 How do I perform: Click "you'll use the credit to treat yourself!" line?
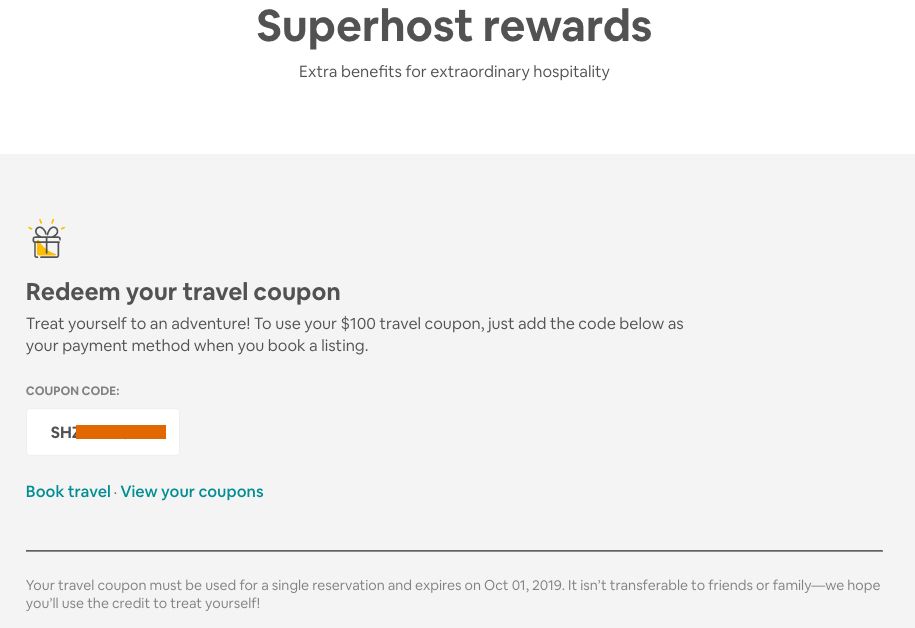coord(143,603)
